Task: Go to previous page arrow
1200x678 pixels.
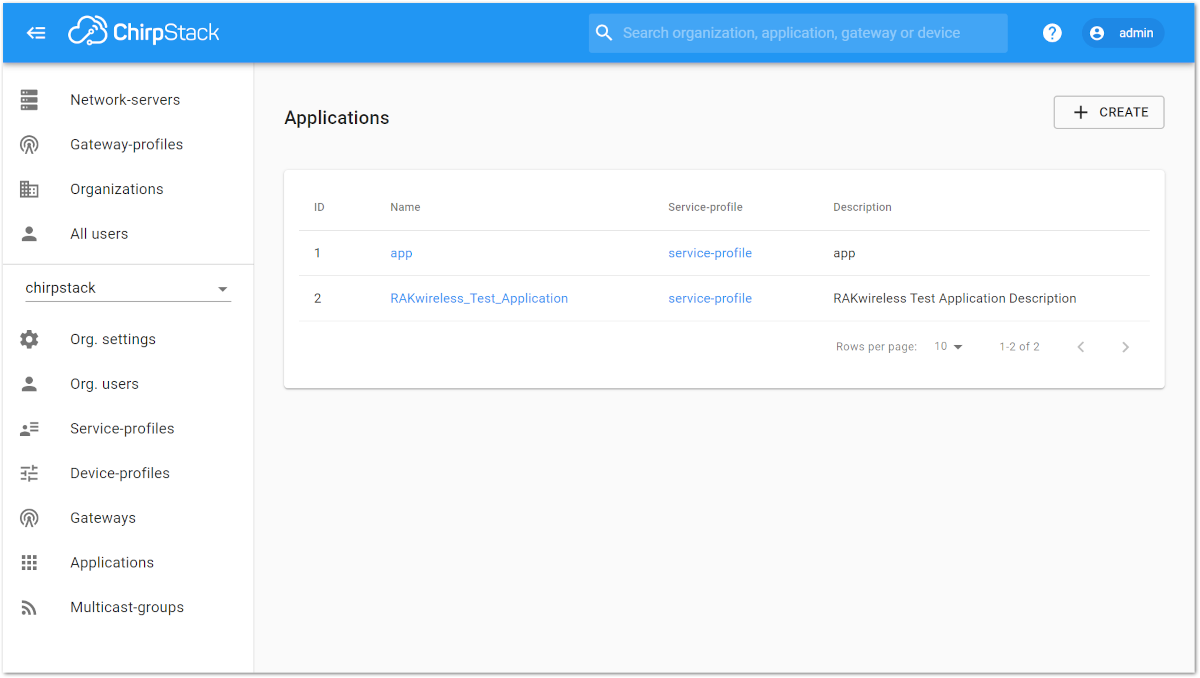Action: (x=1081, y=347)
